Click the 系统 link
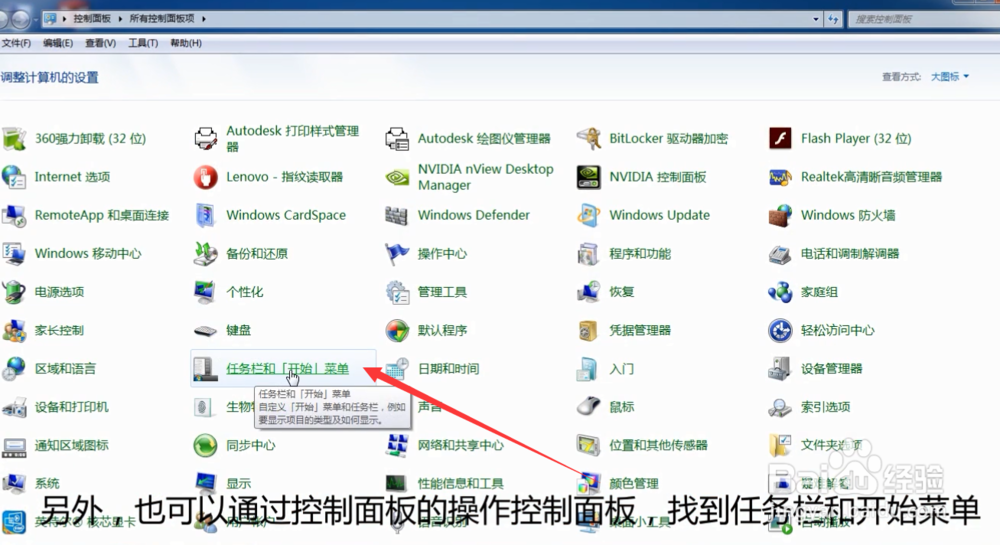 [47, 483]
